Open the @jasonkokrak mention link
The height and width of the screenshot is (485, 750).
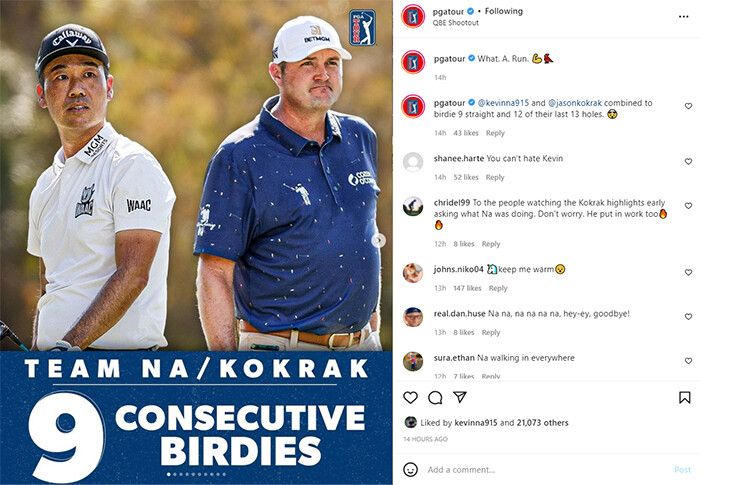point(575,103)
